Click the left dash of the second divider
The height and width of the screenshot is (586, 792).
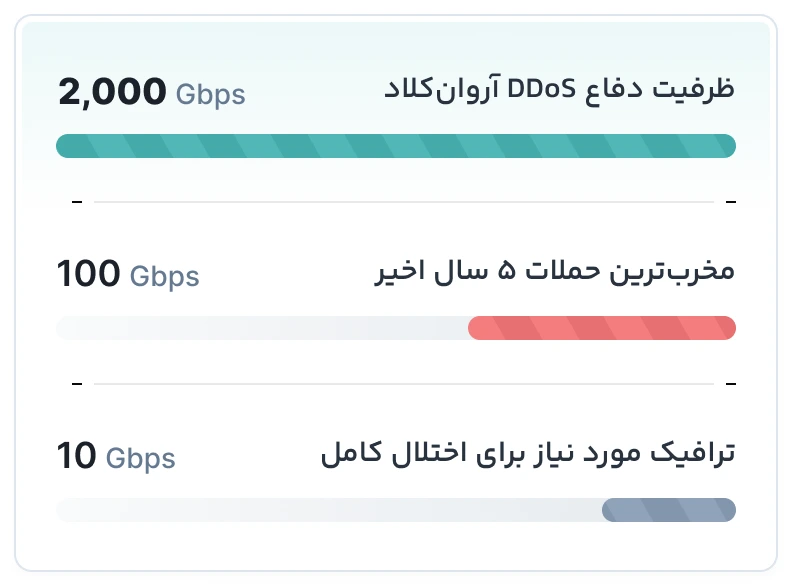coord(77,383)
